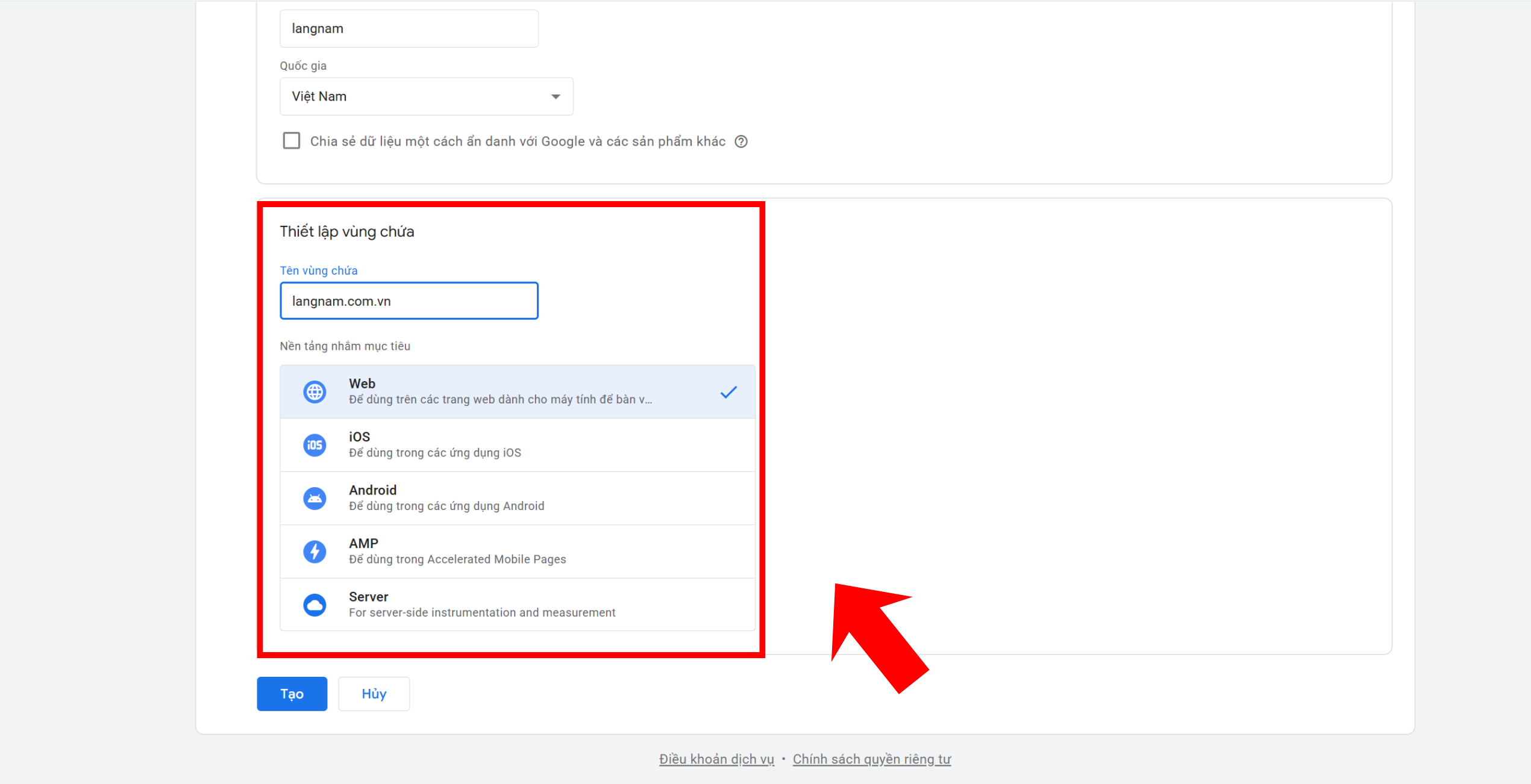1531x784 pixels.
Task: Enable anonymous data sharing with Google checkbox
Action: (292, 141)
